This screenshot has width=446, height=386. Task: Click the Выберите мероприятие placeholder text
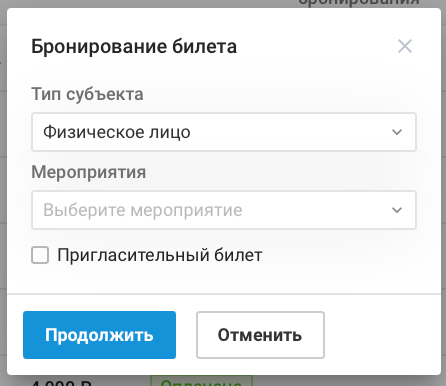pos(143,210)
